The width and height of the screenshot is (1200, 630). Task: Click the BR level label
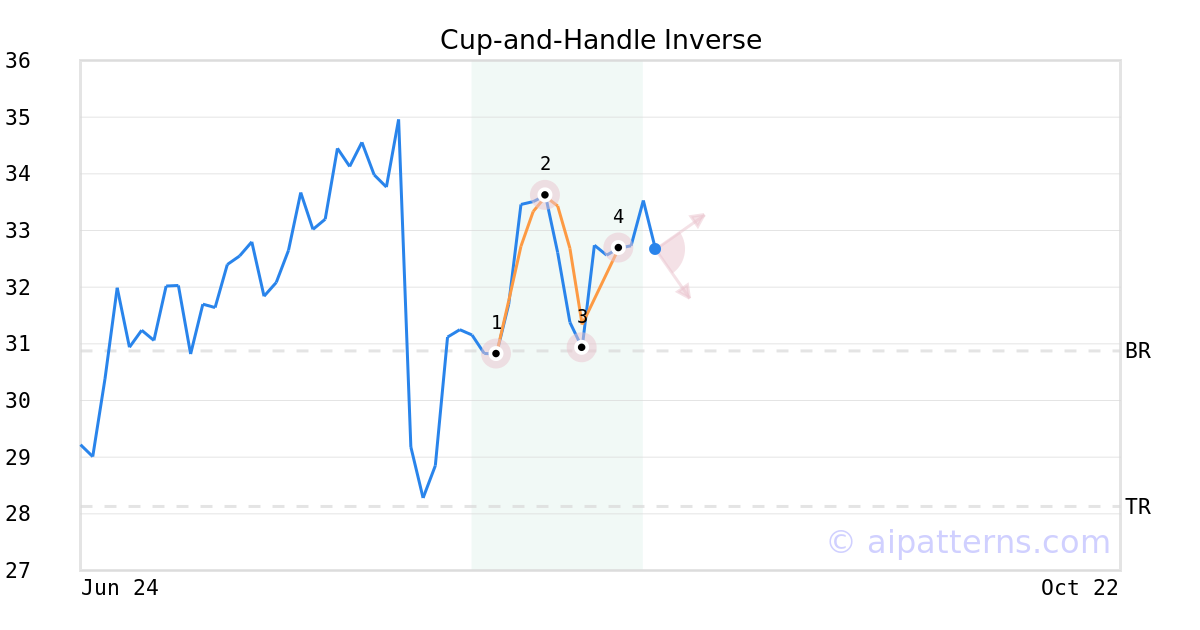(1138, 351)
